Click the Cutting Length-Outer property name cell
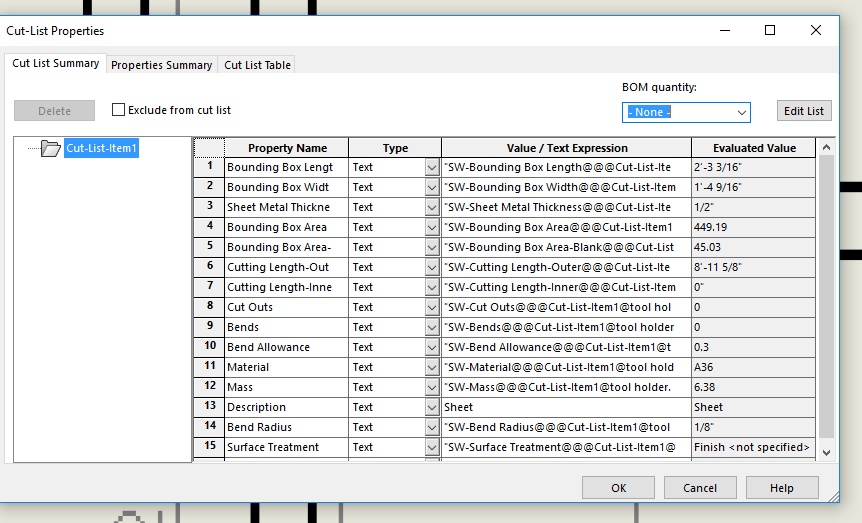This screenshot has height=523, width=862. 286,267
